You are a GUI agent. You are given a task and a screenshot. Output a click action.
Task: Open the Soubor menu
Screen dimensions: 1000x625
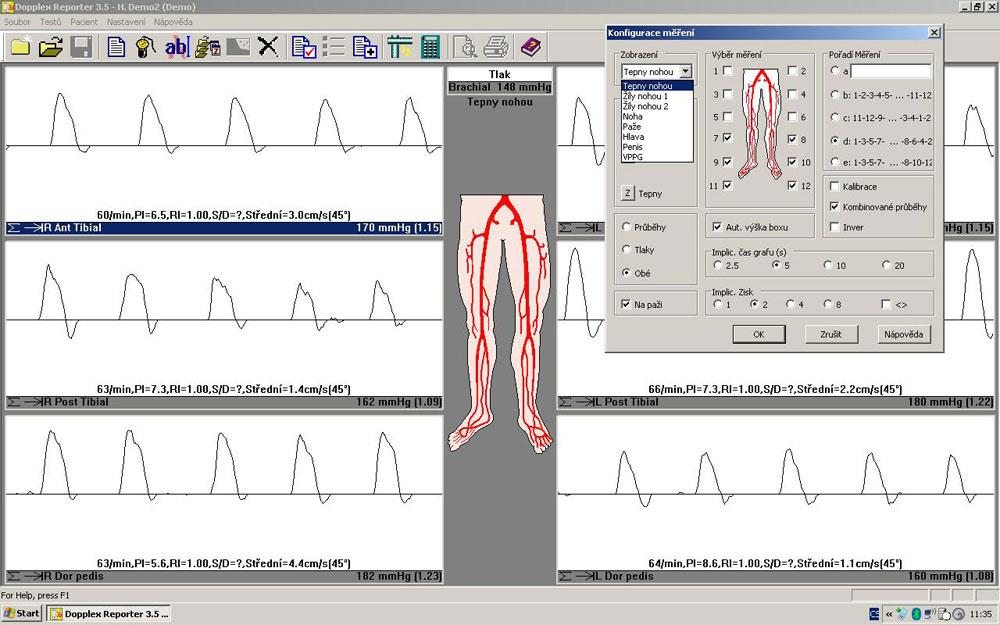pyautogui.click(x=17, y=21)
